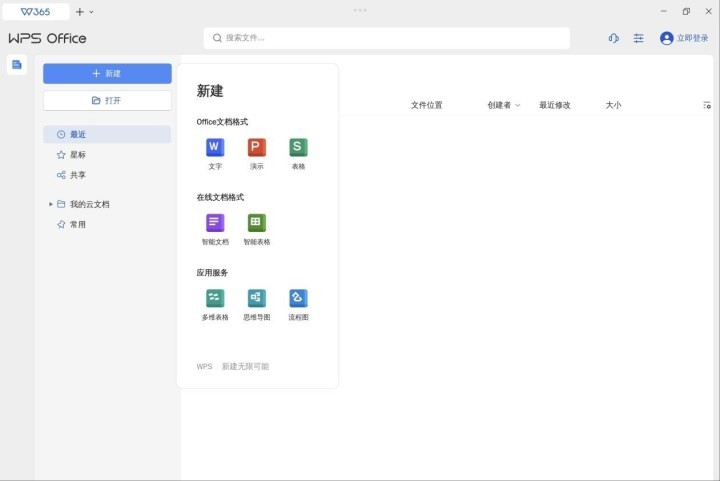Create a new 智能表格 online sheet
The height and width of the screenshot is (481, 720).
[257, 229]
